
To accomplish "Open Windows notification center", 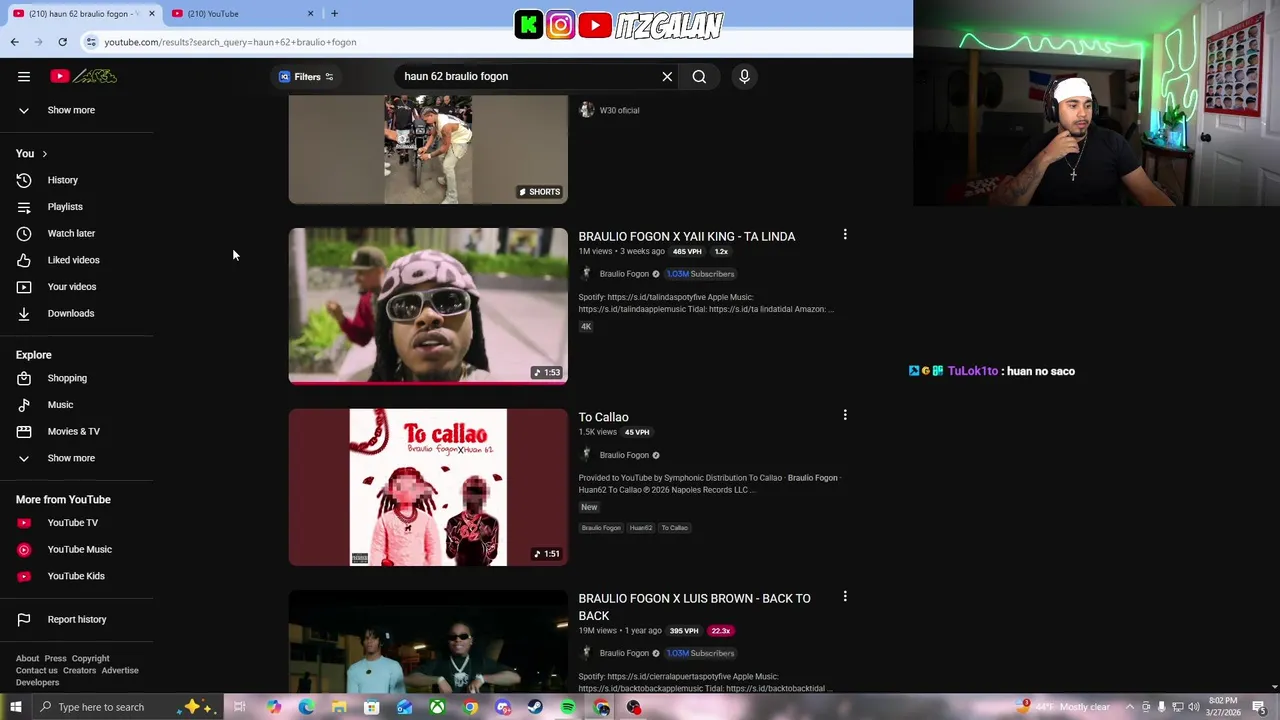I will click(1259, 707).
